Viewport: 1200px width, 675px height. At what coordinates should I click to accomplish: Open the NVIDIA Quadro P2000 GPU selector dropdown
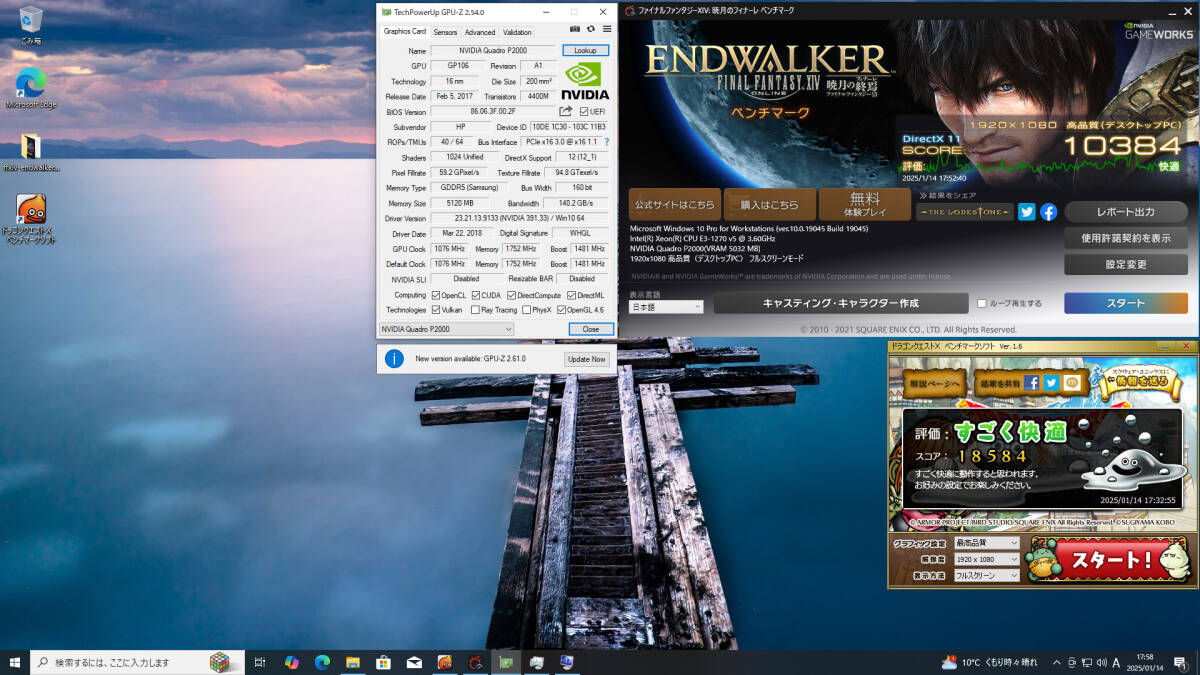point(447,329)
